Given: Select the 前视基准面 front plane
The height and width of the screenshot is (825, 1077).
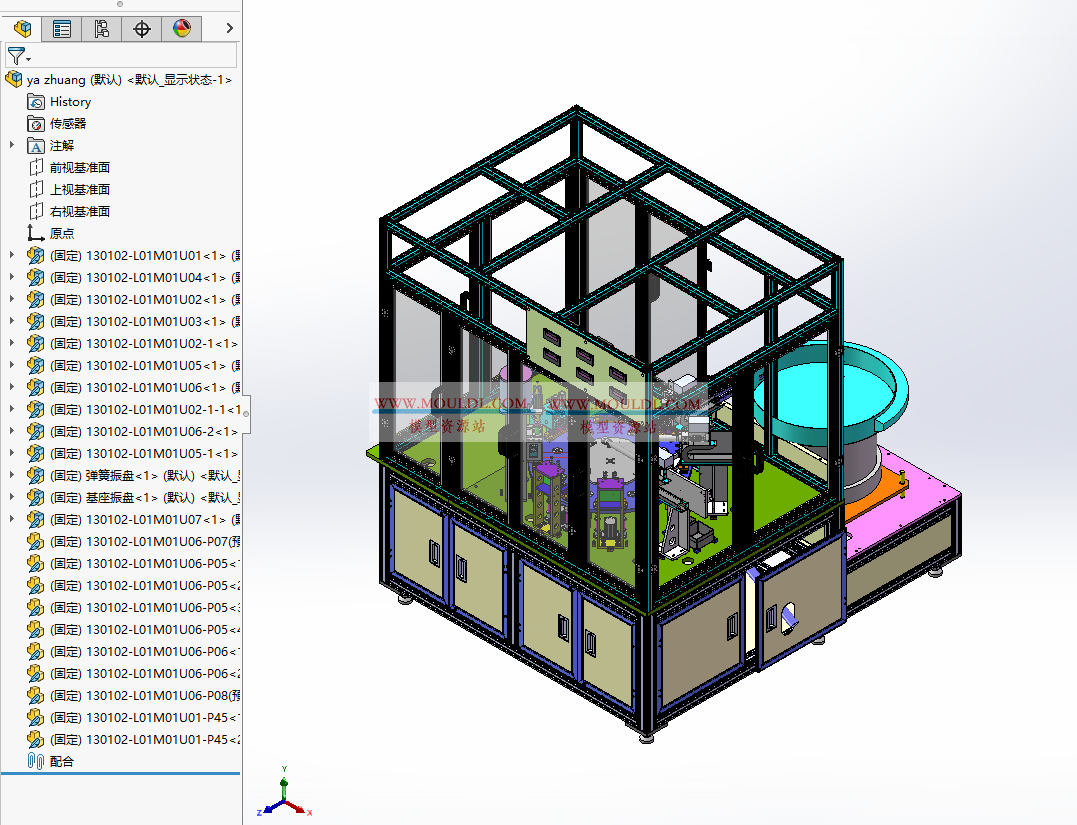Looking at the screenshot, I should tap(80, 168).
